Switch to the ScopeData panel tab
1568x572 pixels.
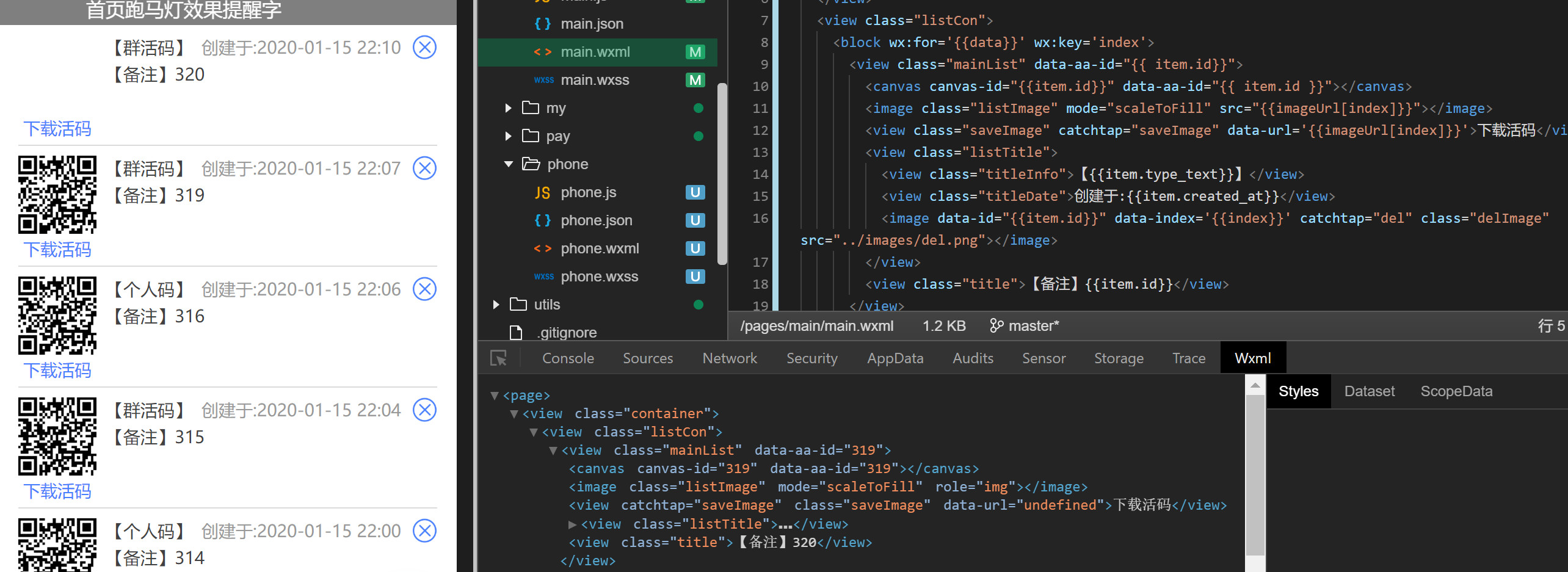click(1456, 391)
